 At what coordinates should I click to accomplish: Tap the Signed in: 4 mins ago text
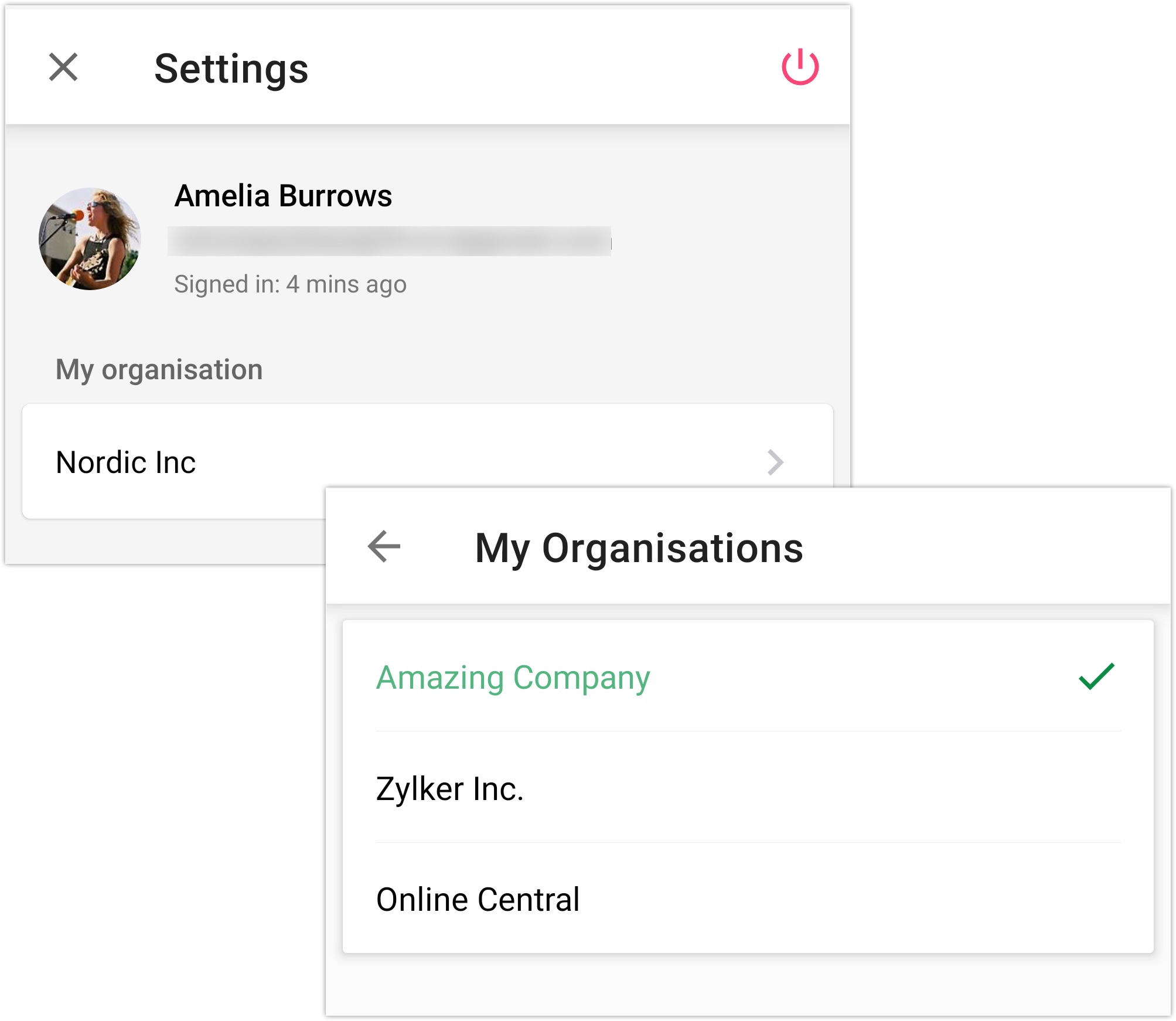click(290, 284)
